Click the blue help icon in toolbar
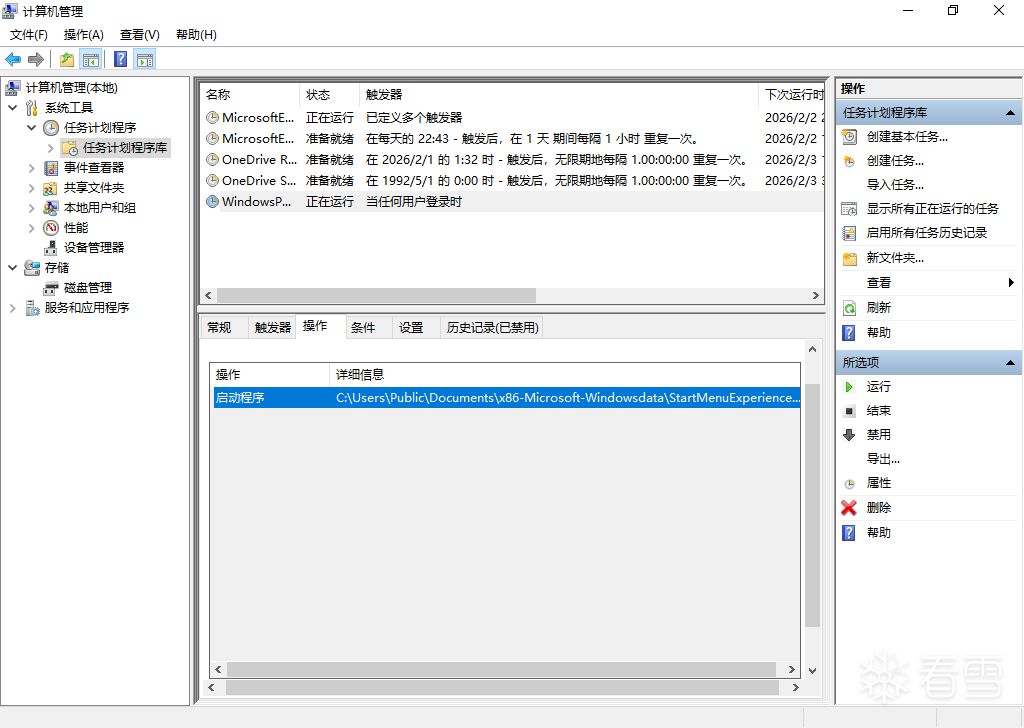1024x728 pixels. point(120,59)
